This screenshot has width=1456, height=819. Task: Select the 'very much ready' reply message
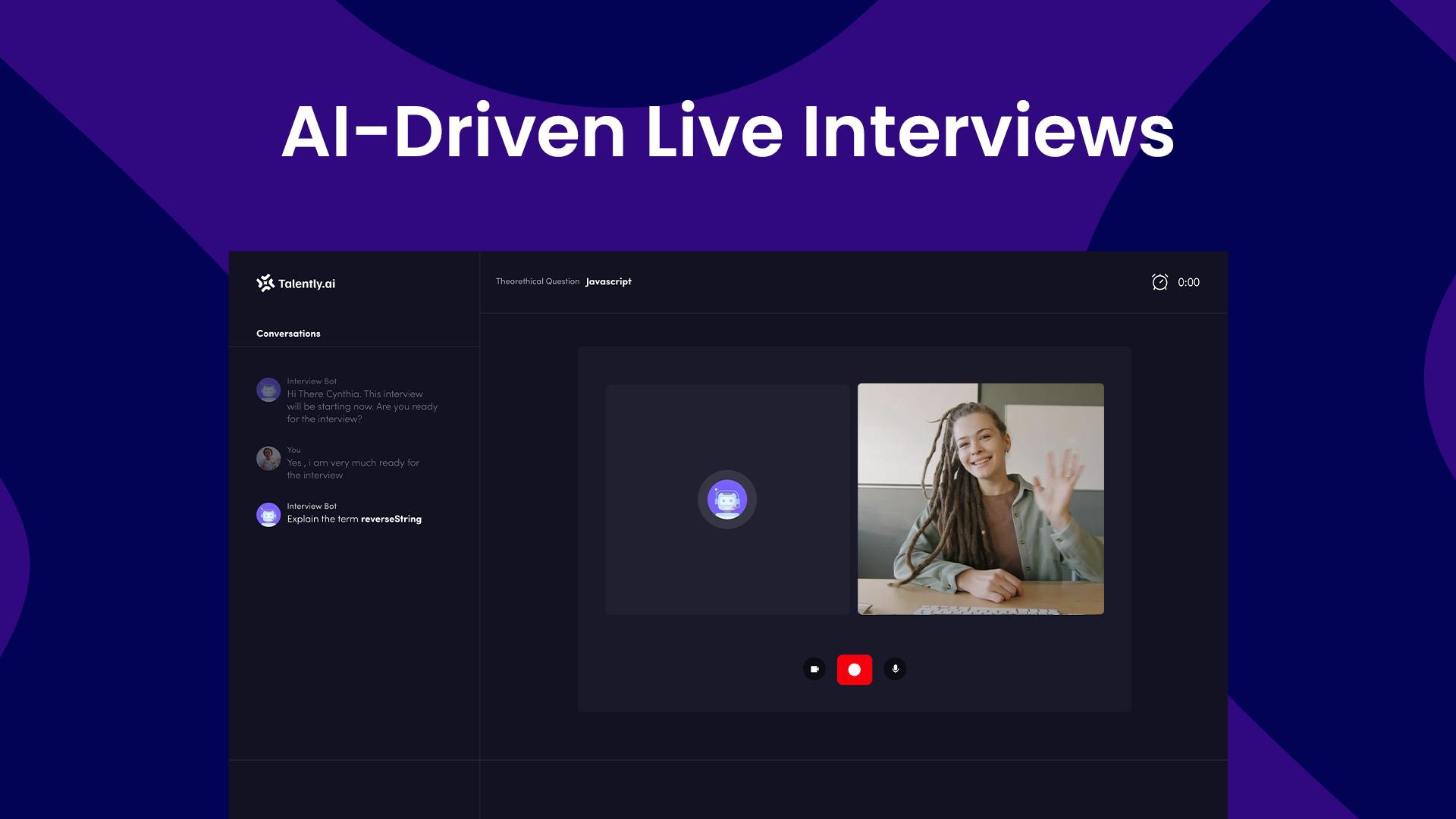(x=353, y=469)
